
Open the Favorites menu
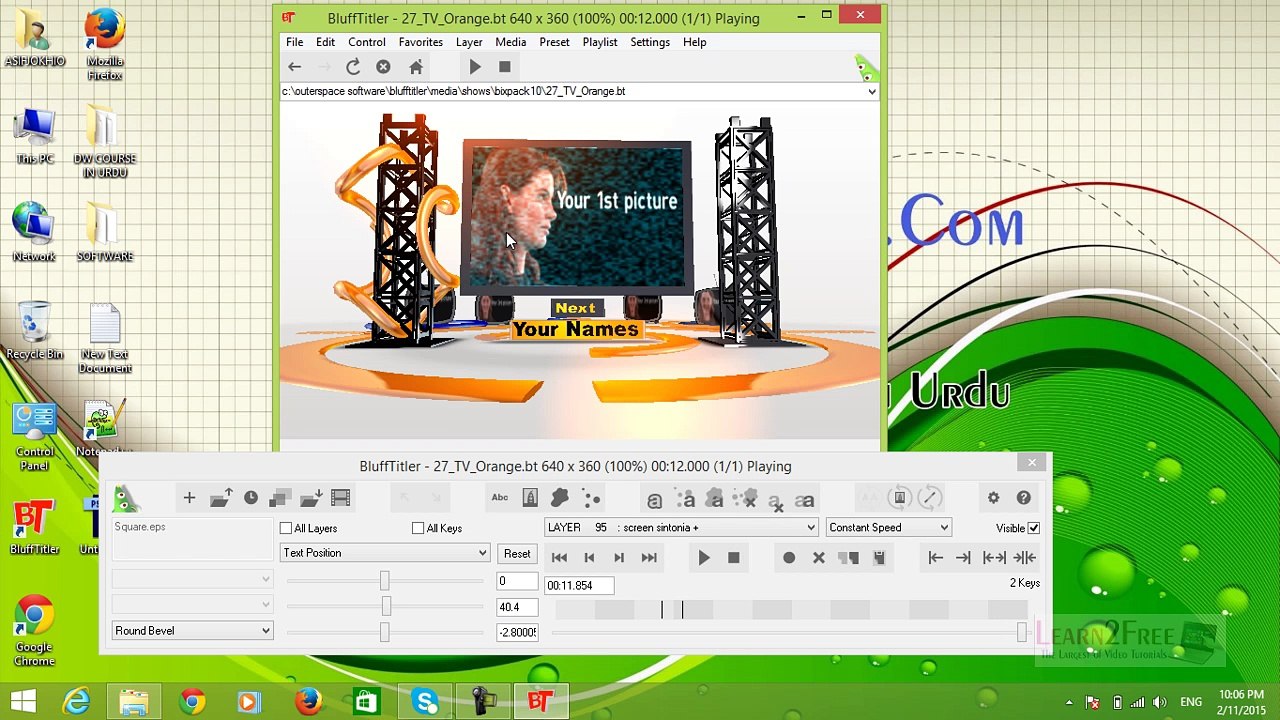pyautogui.click(x=421, y=42)
